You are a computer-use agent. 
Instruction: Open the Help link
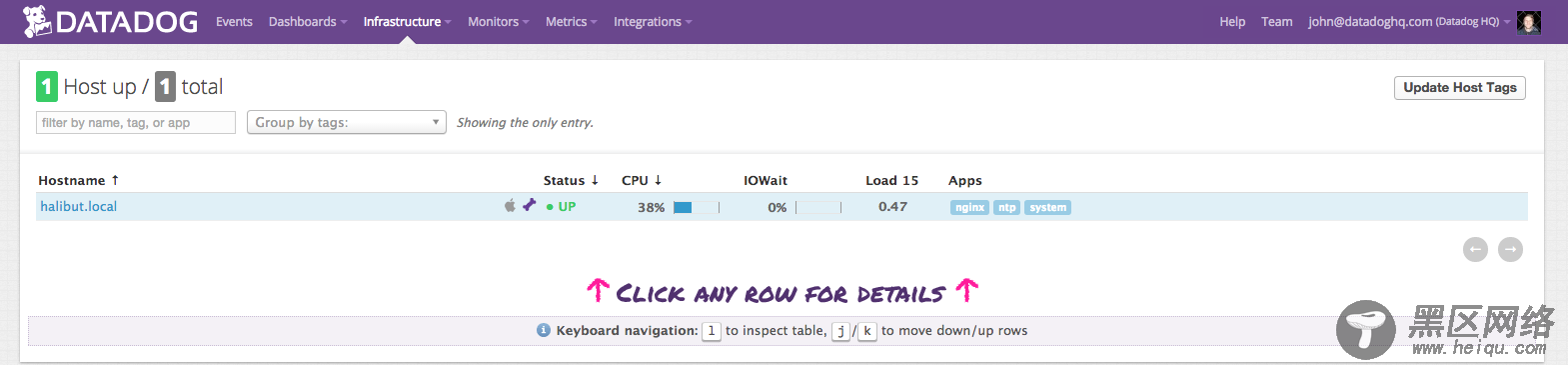pos(1232,22)
